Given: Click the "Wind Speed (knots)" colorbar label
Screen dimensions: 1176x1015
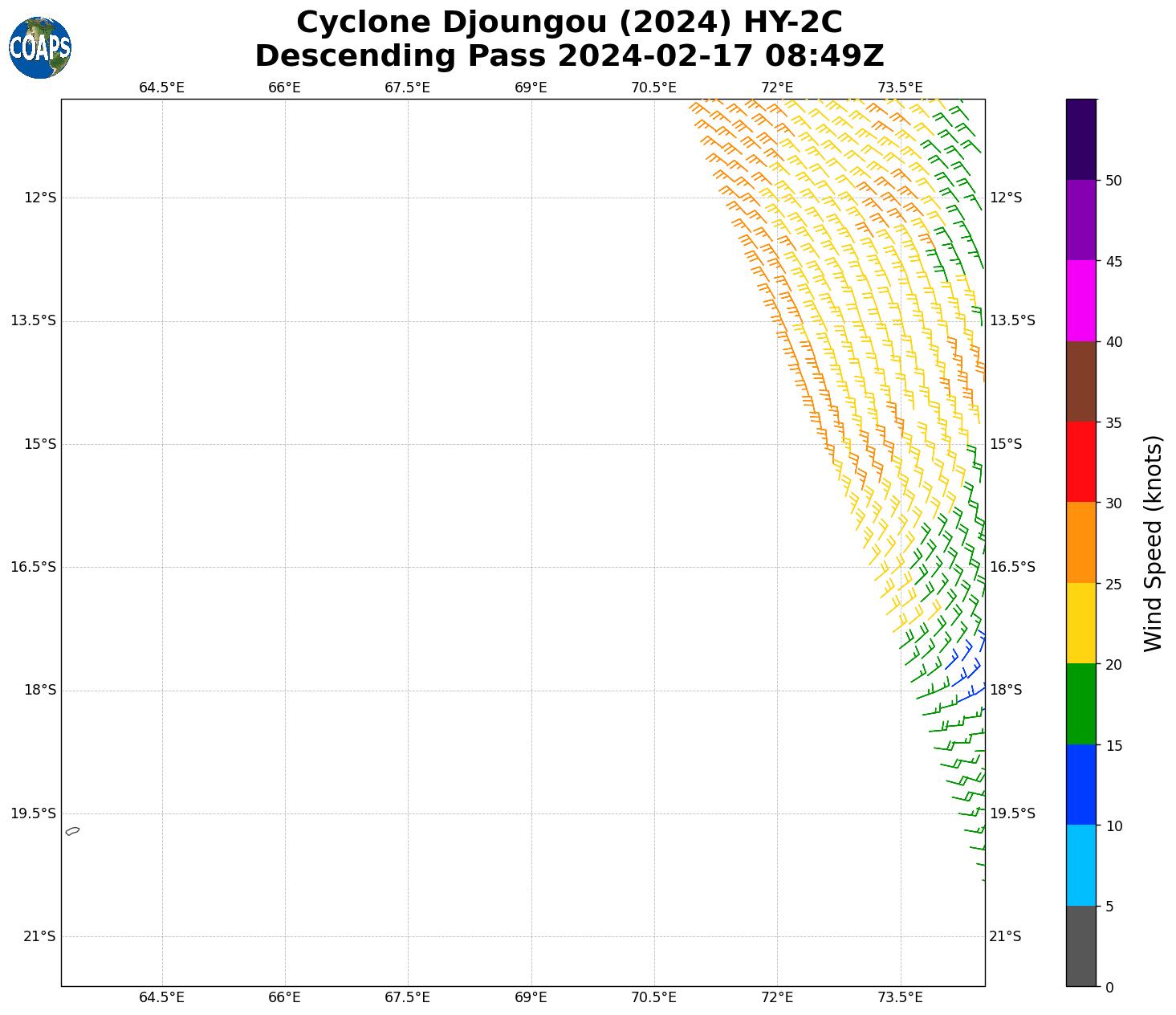Looking at the screenshot, I should click(1153, 544).
